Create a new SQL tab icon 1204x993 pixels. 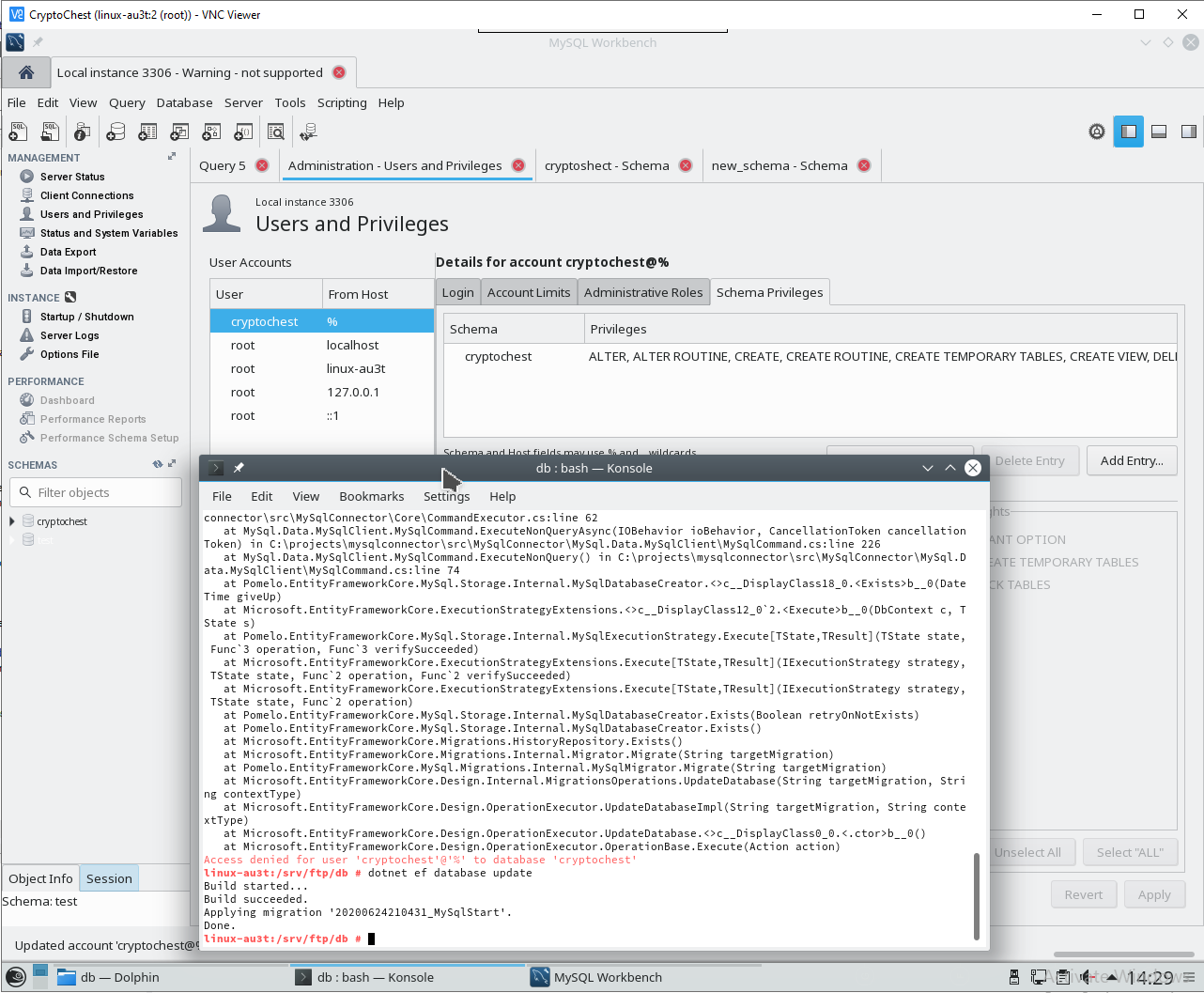pyautogui.click(x=18, y=132)
